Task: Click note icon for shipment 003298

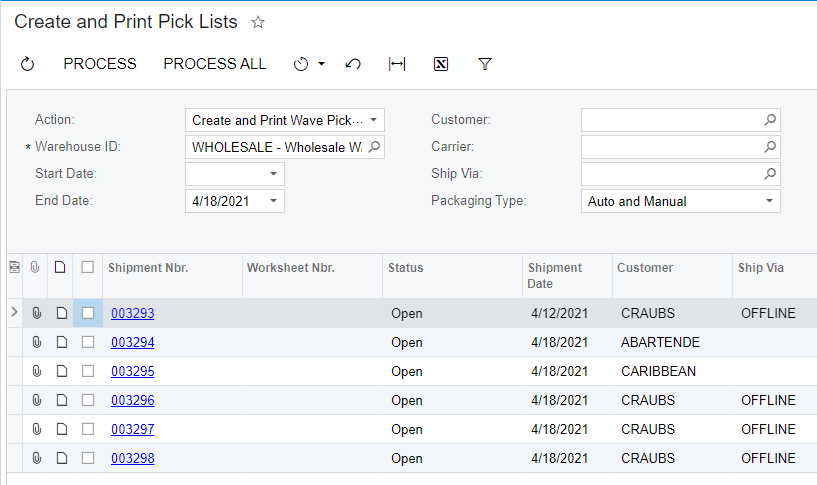Action: tap(61, 458)
